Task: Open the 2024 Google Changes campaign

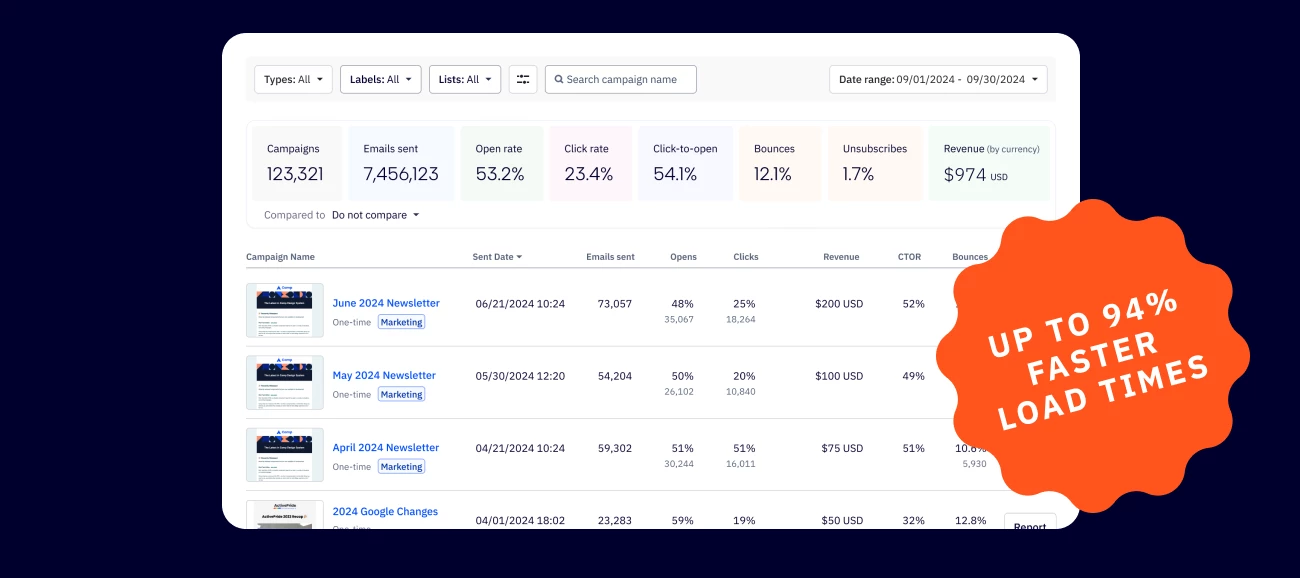Action: pos(385,511)
